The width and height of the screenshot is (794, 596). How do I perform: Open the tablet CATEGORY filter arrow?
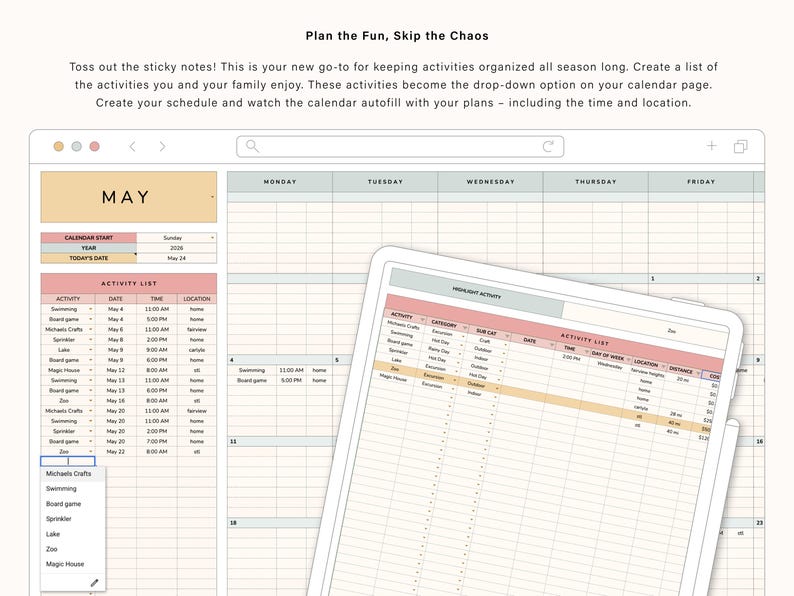click(x=464, y=328)
